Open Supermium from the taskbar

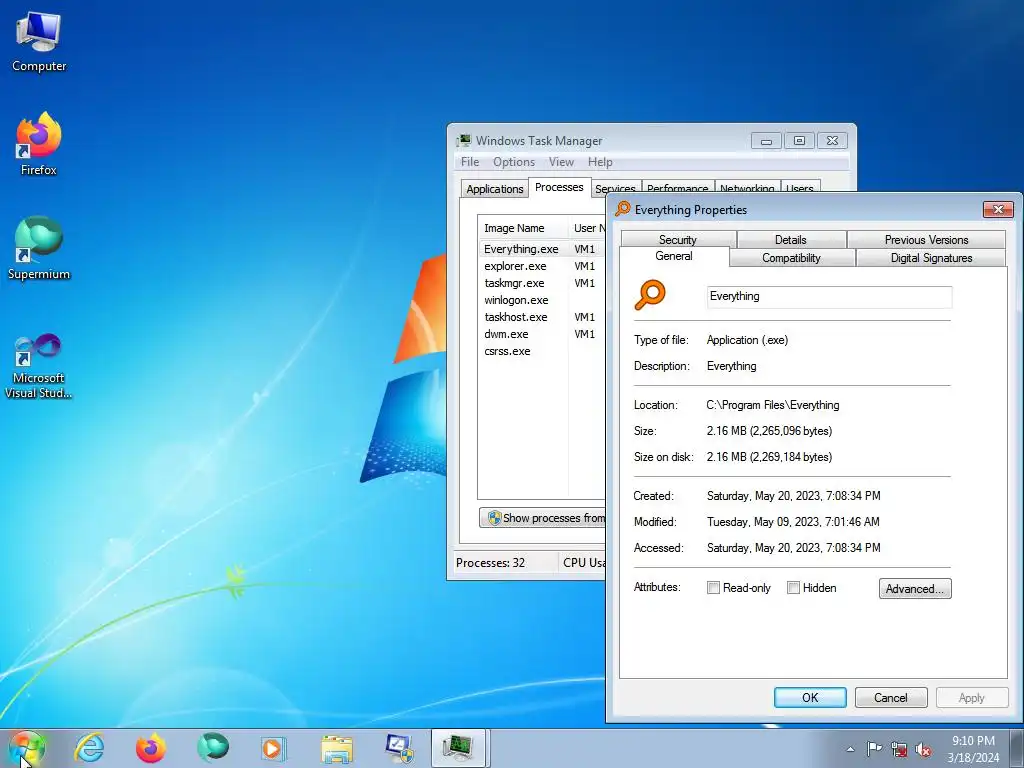coord(213,748)
